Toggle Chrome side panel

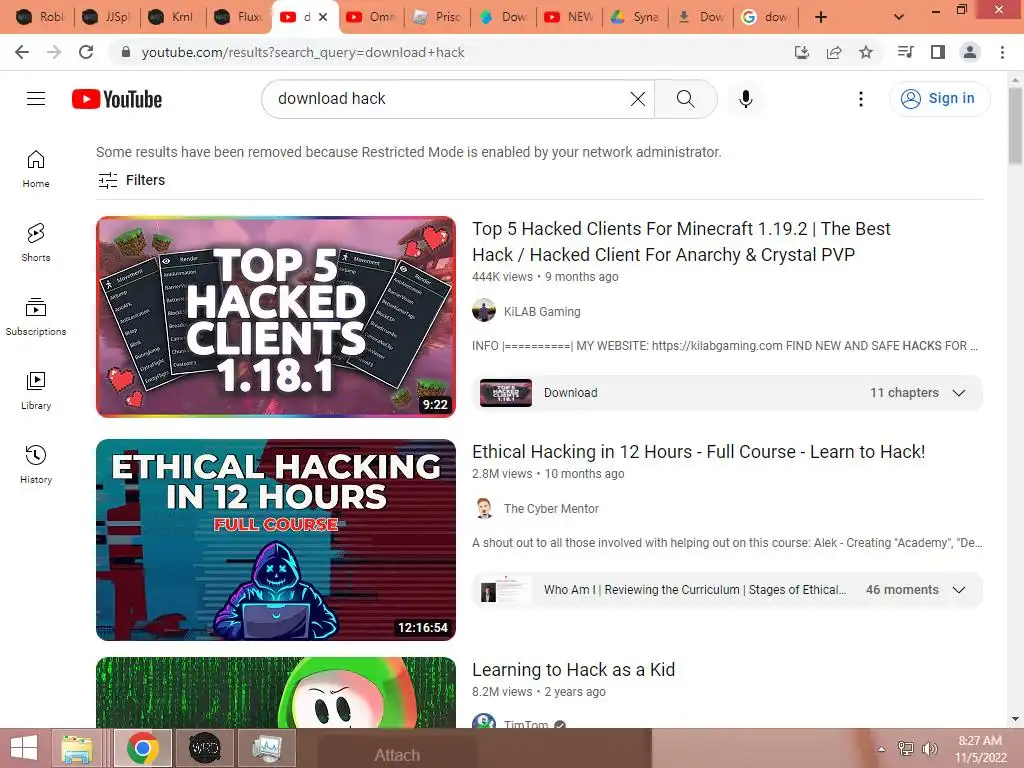pyautogui.click(x=938, y=52)
